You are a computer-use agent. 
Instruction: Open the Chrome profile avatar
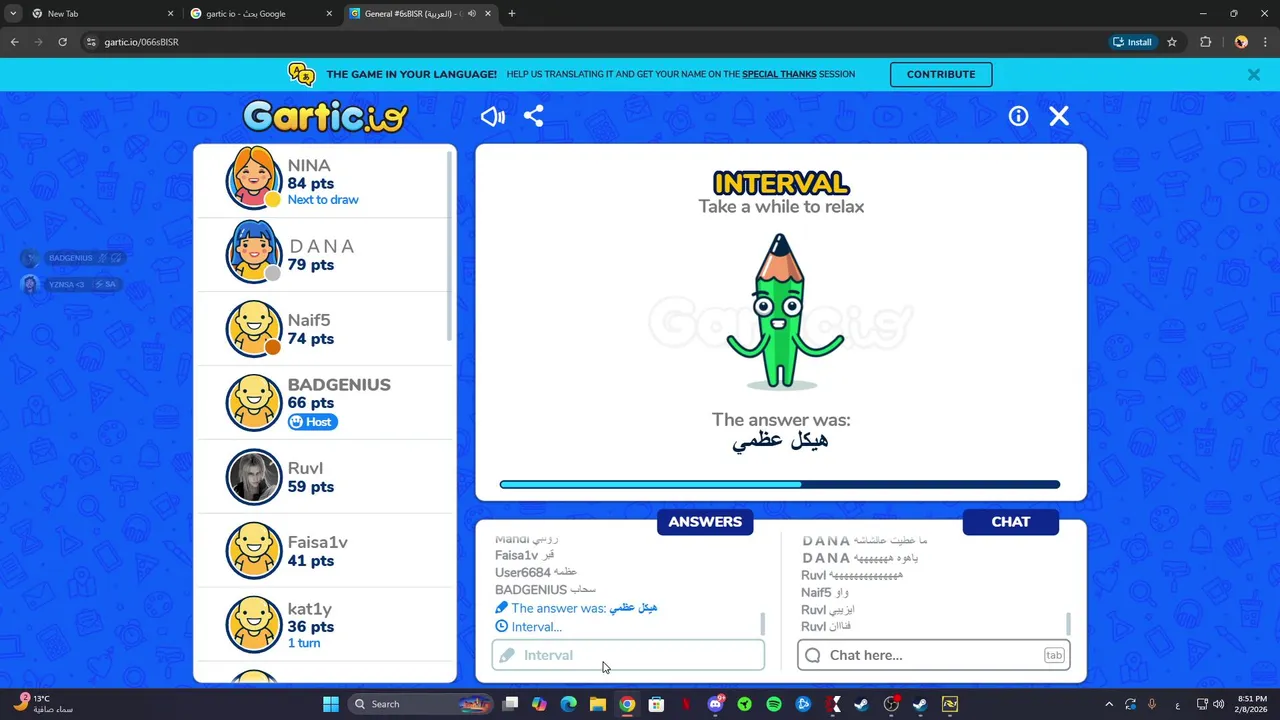(x=1241, y=42)
